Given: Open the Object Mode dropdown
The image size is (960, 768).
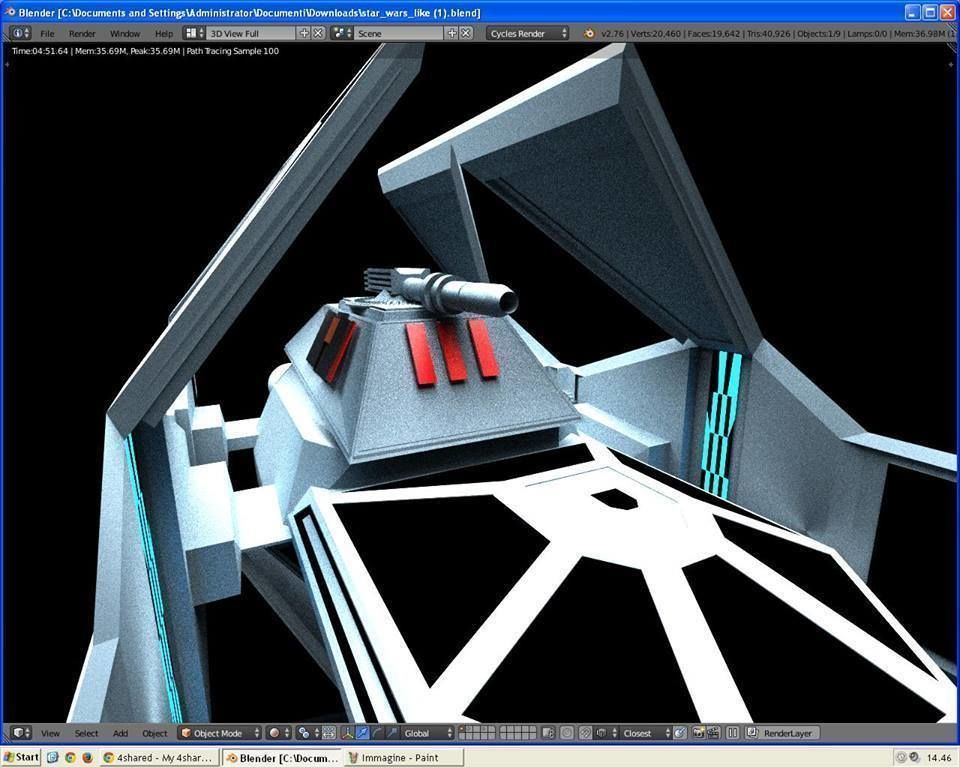Looking at the screenshot, I should pos(219,733).
